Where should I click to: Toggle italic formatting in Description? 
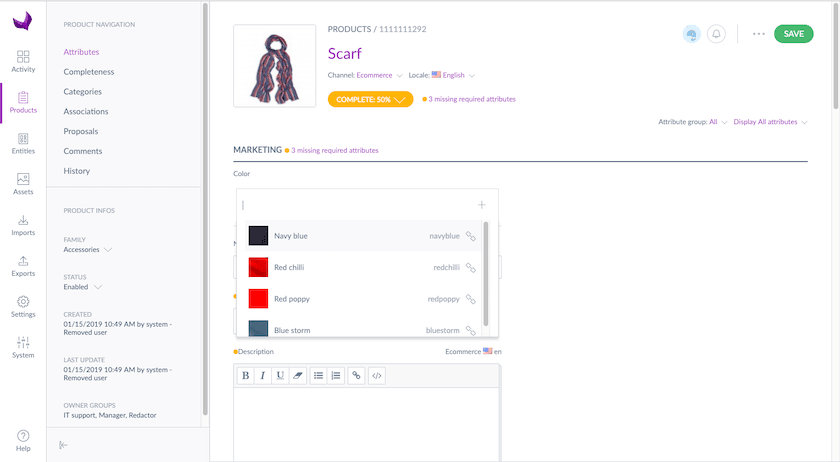click(262, 376)
